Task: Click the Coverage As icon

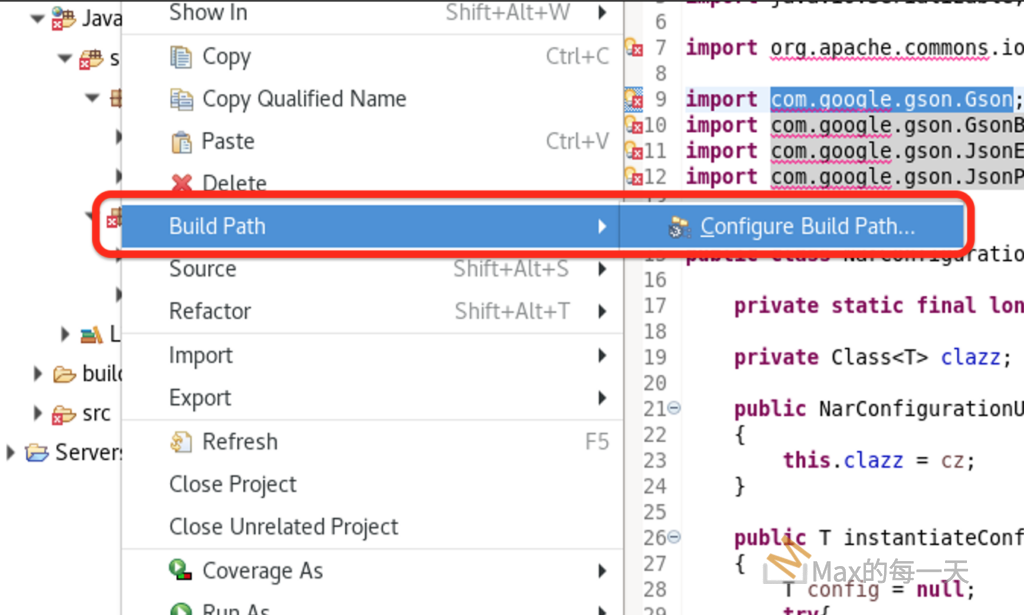Action: pyautogui.click(x=181, y=571)
